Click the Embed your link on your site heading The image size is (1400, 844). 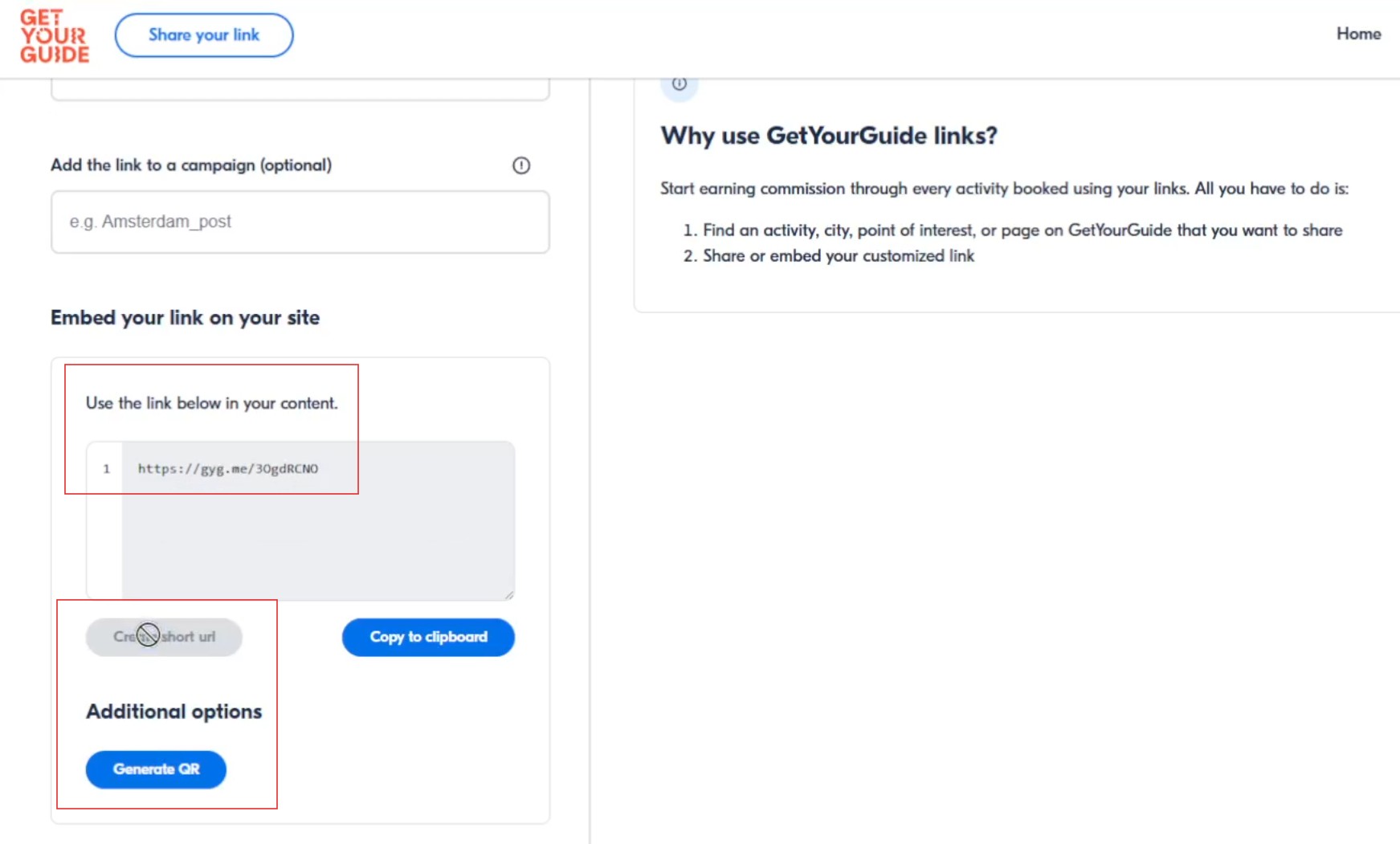point(185,318)
